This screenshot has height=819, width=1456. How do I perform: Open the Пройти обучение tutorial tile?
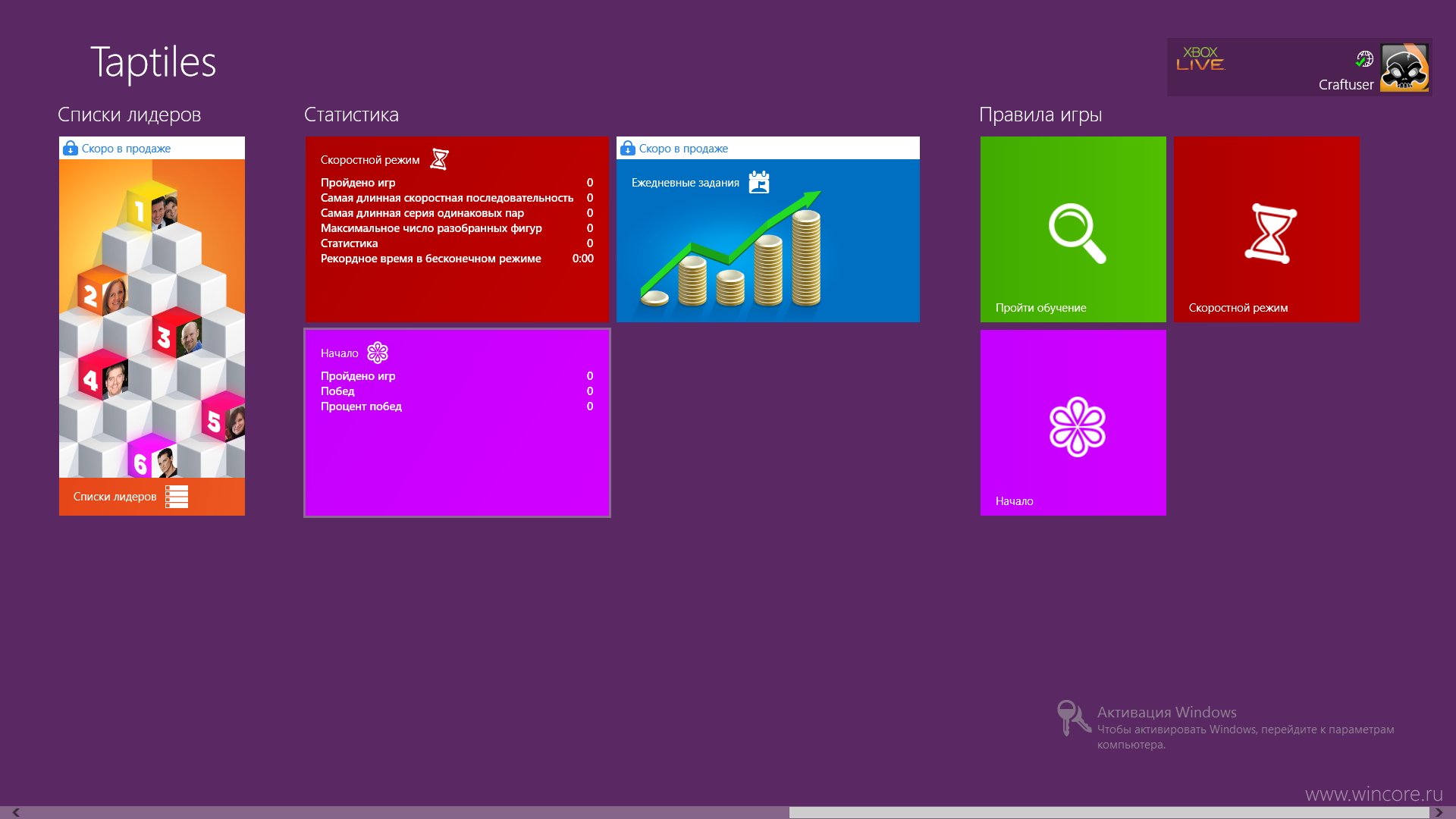1073,229
